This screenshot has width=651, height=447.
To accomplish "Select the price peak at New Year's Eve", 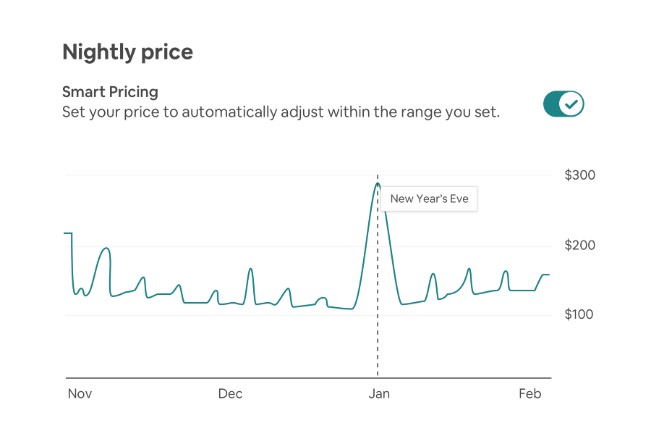I will 377,183.
